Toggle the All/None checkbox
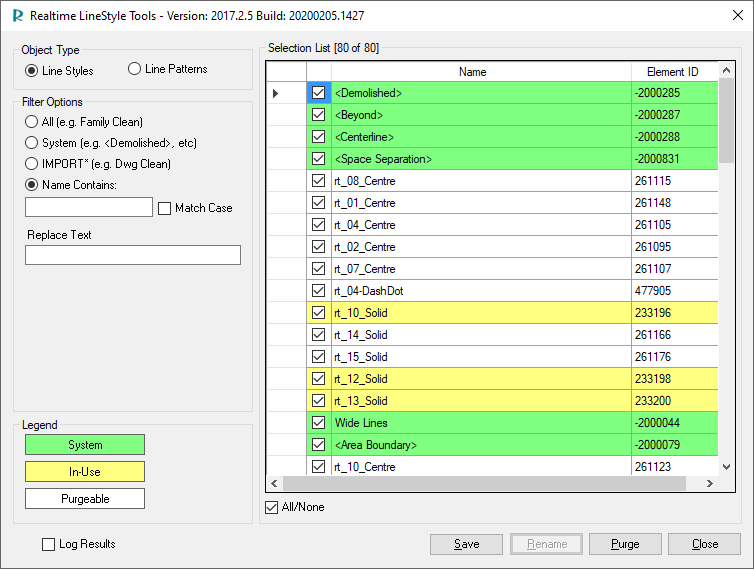The height and width of the screenshot is (569, 754). click(x=272, y=507)
